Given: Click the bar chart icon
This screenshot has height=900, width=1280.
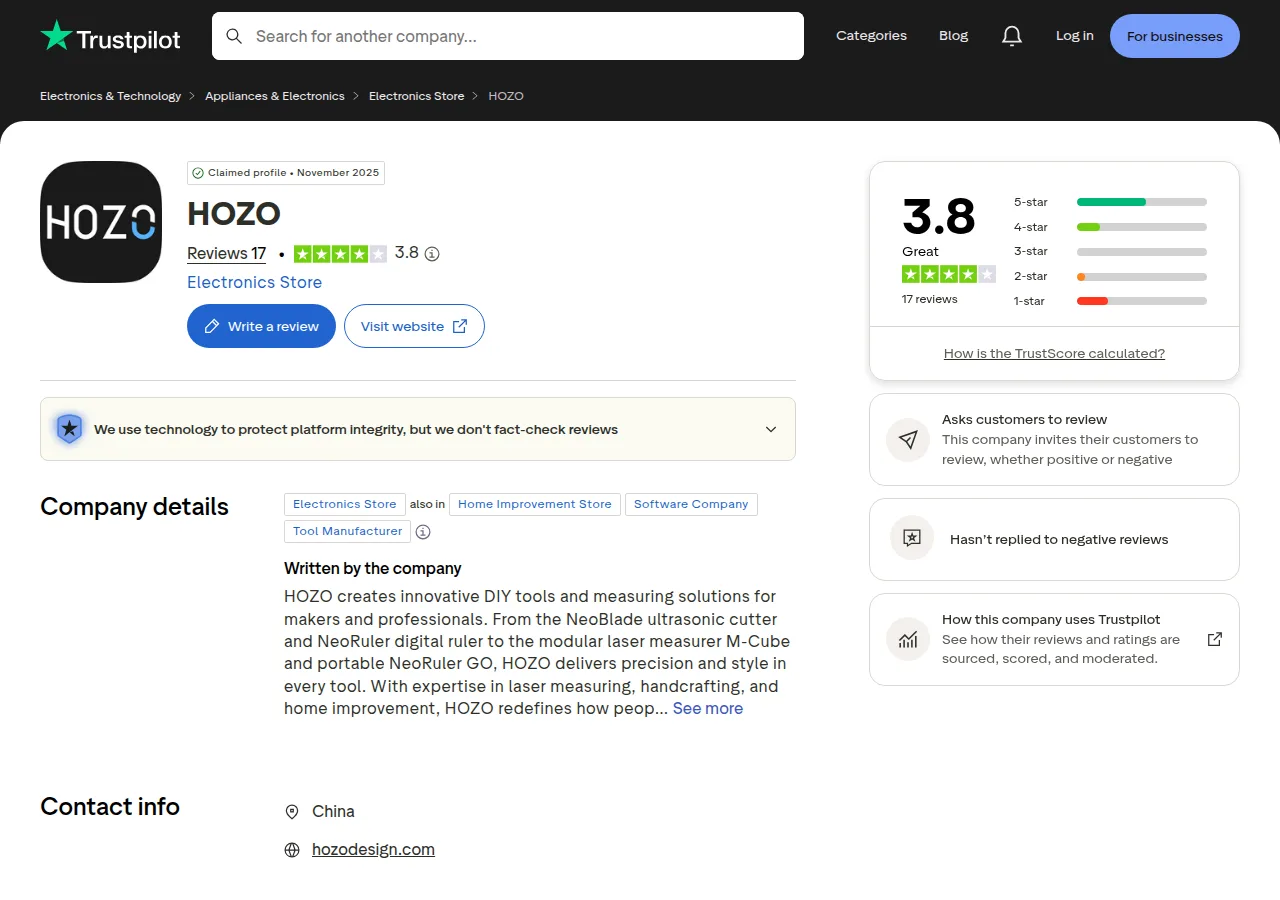Looking at the screenshot, I should [908, 639].
